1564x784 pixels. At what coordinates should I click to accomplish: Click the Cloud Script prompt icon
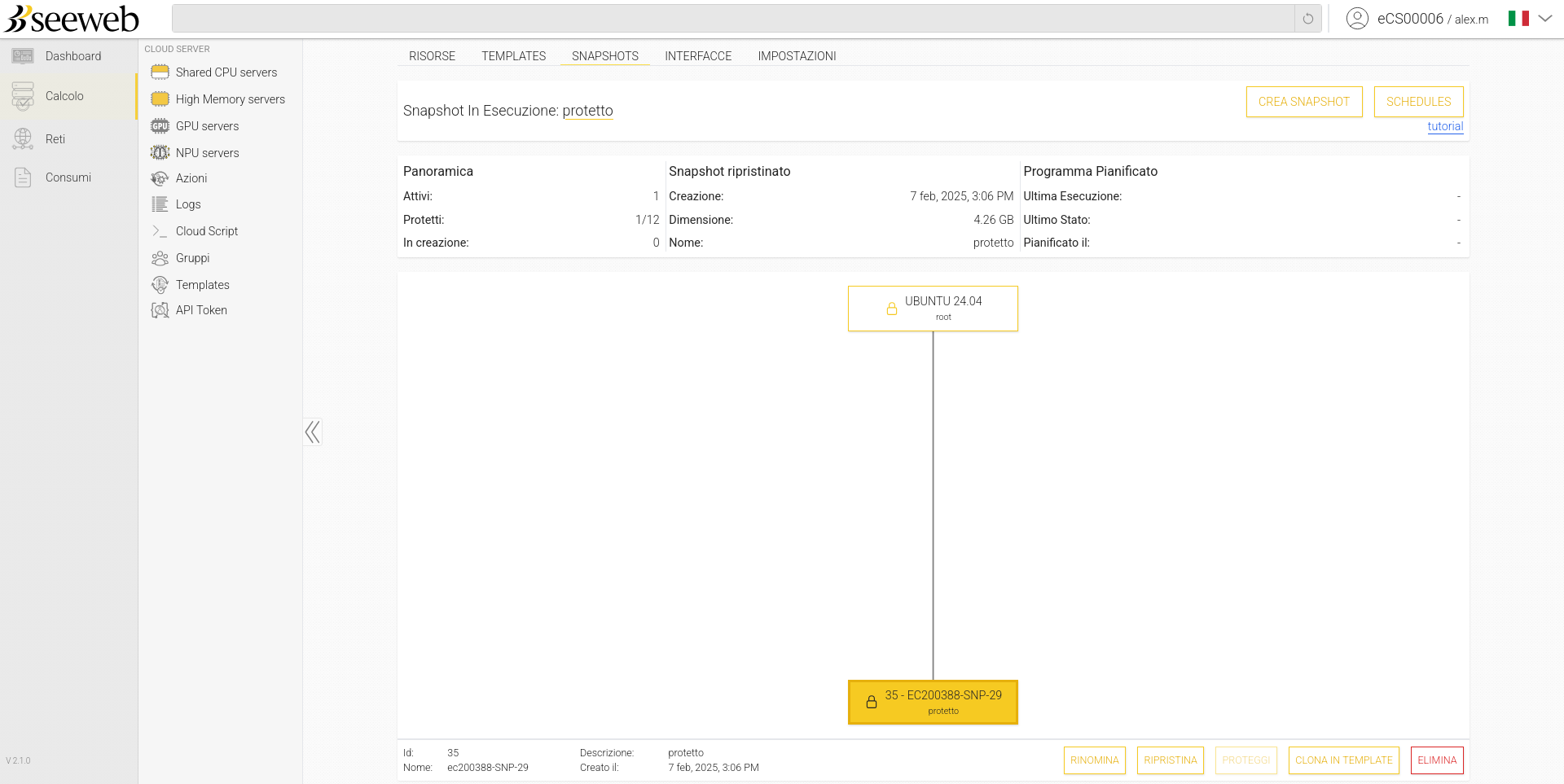[160, 231]
